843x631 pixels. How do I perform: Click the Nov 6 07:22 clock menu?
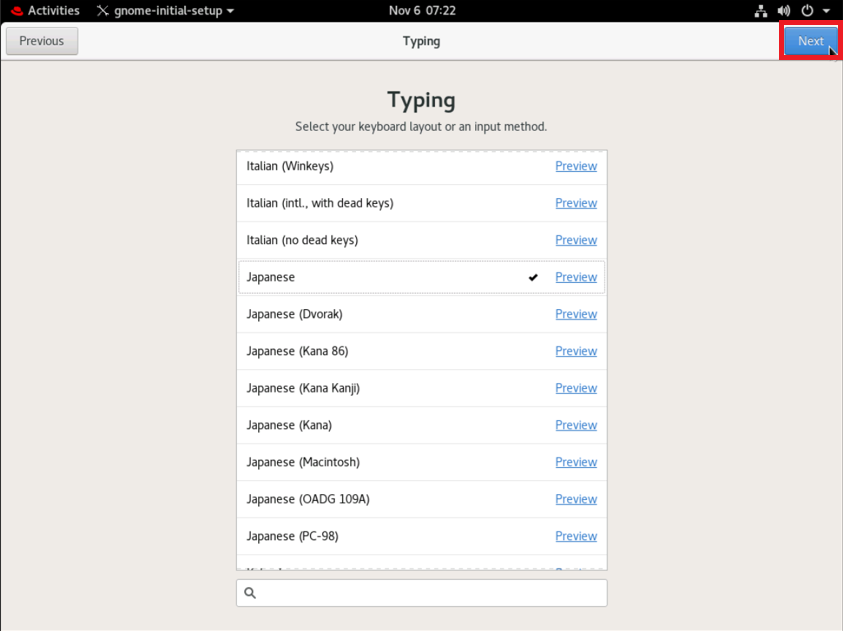click(x=421, y=11)
